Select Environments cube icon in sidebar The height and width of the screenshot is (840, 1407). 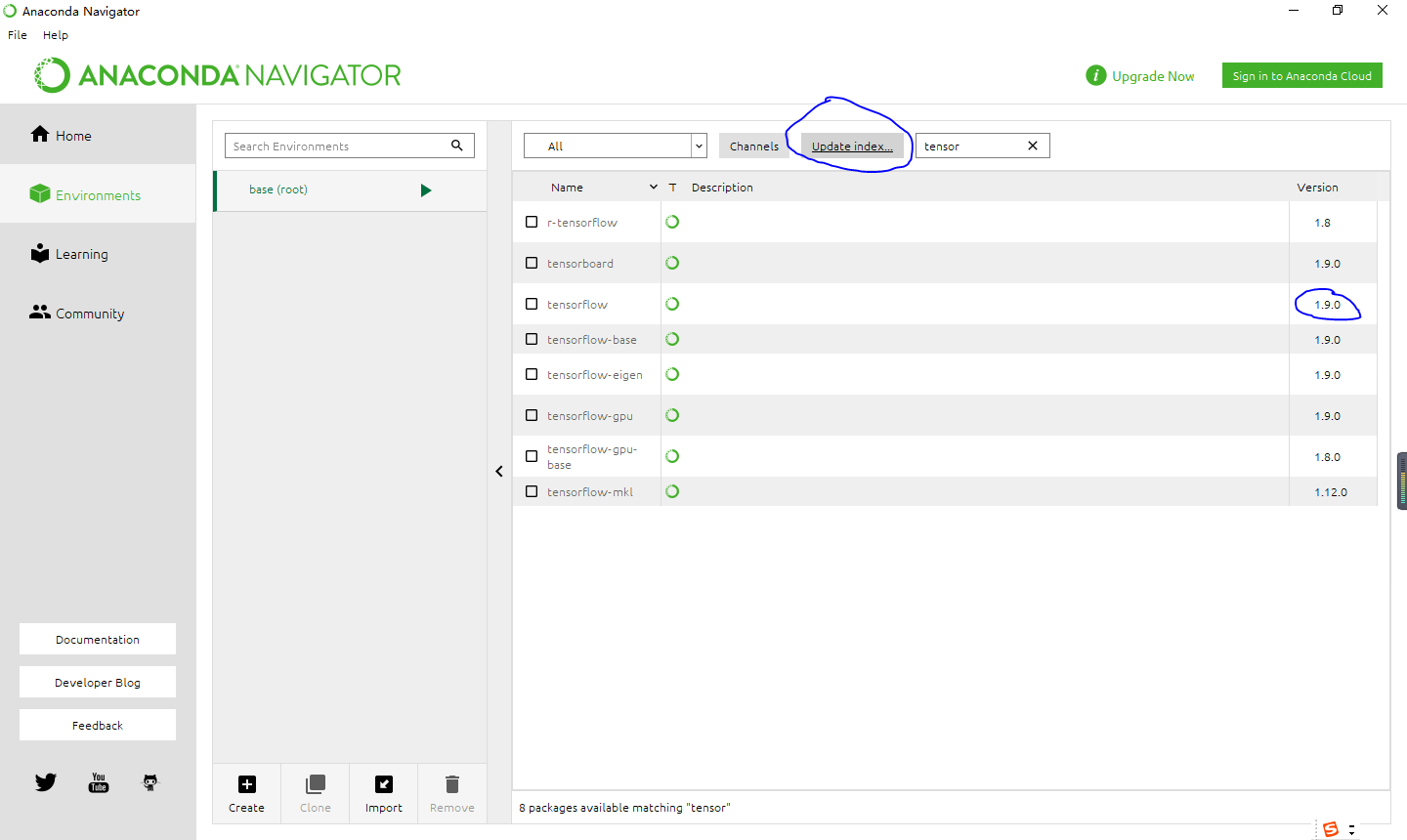tap(40, 193)
